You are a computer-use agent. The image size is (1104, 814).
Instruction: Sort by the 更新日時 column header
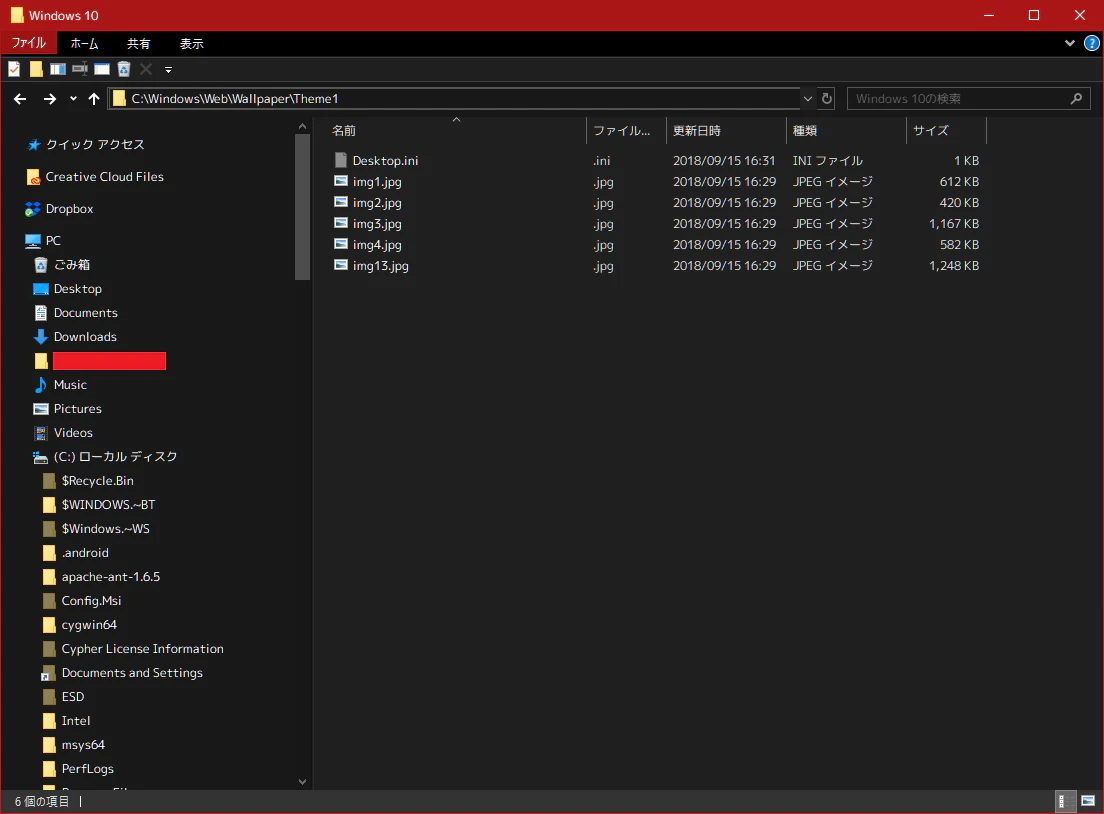726,131
